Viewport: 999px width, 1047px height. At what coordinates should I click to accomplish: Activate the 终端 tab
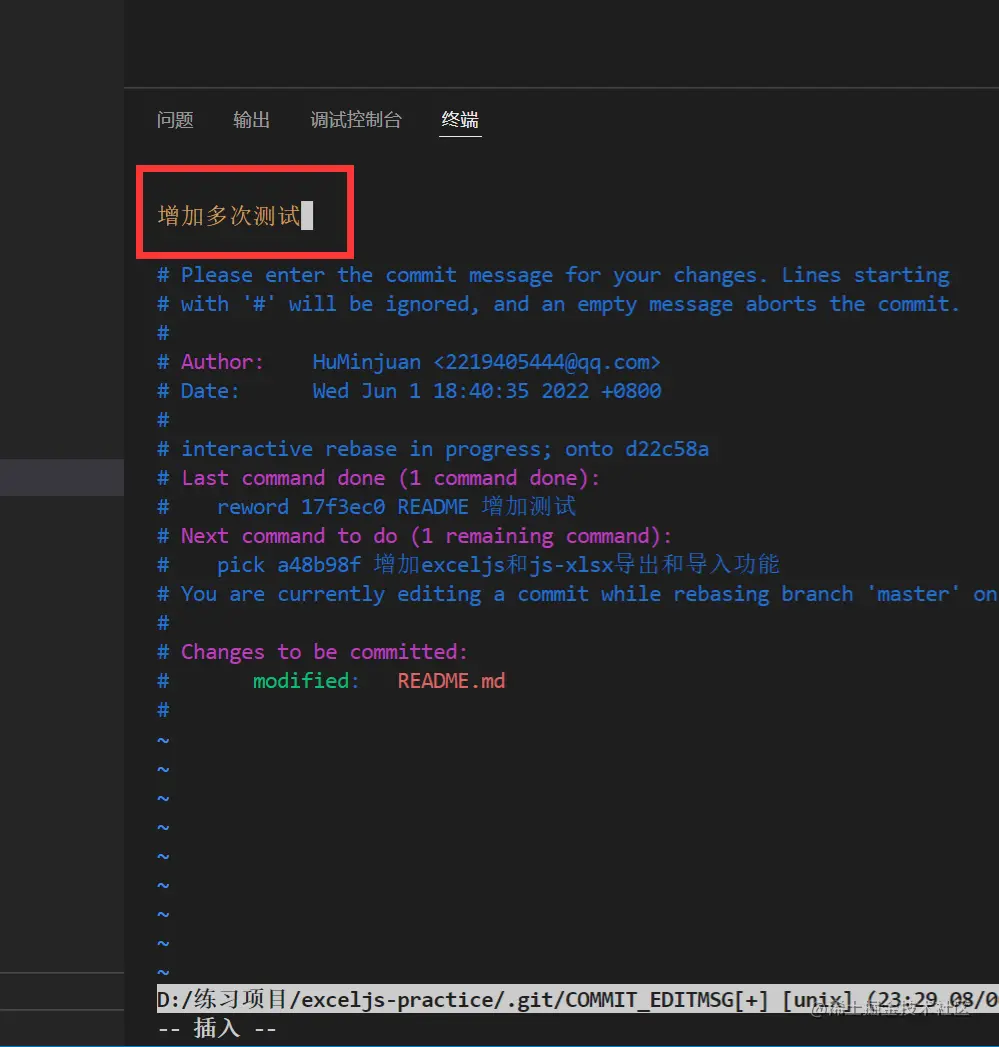point(460,120)
